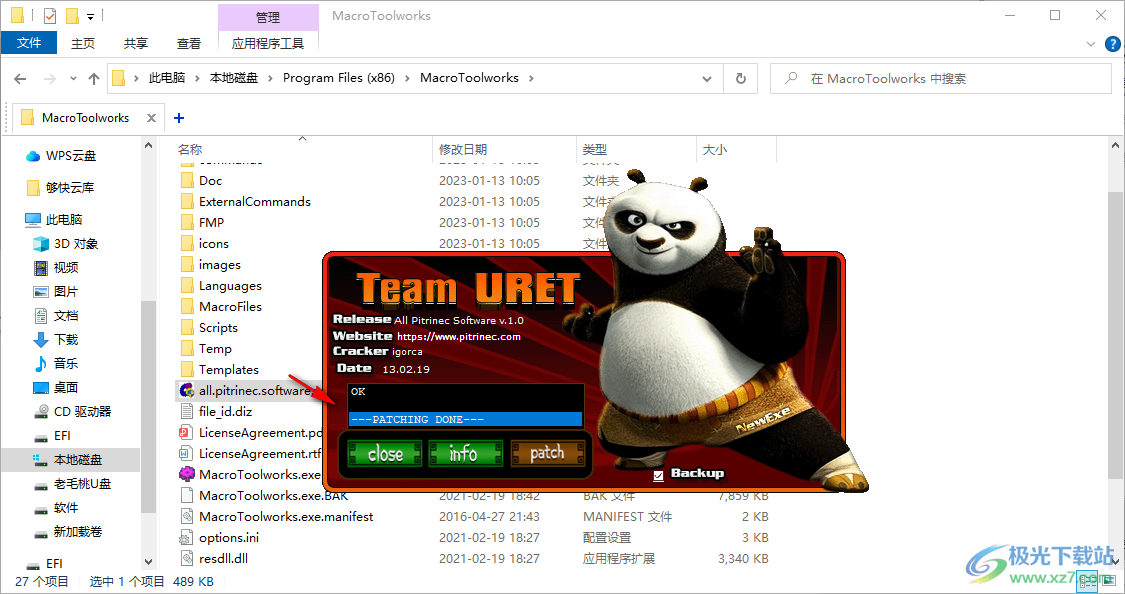Select the LicenseAgreement.rtf file icon
Screen dimensions: 1125x594
click(x=187, y=453)
